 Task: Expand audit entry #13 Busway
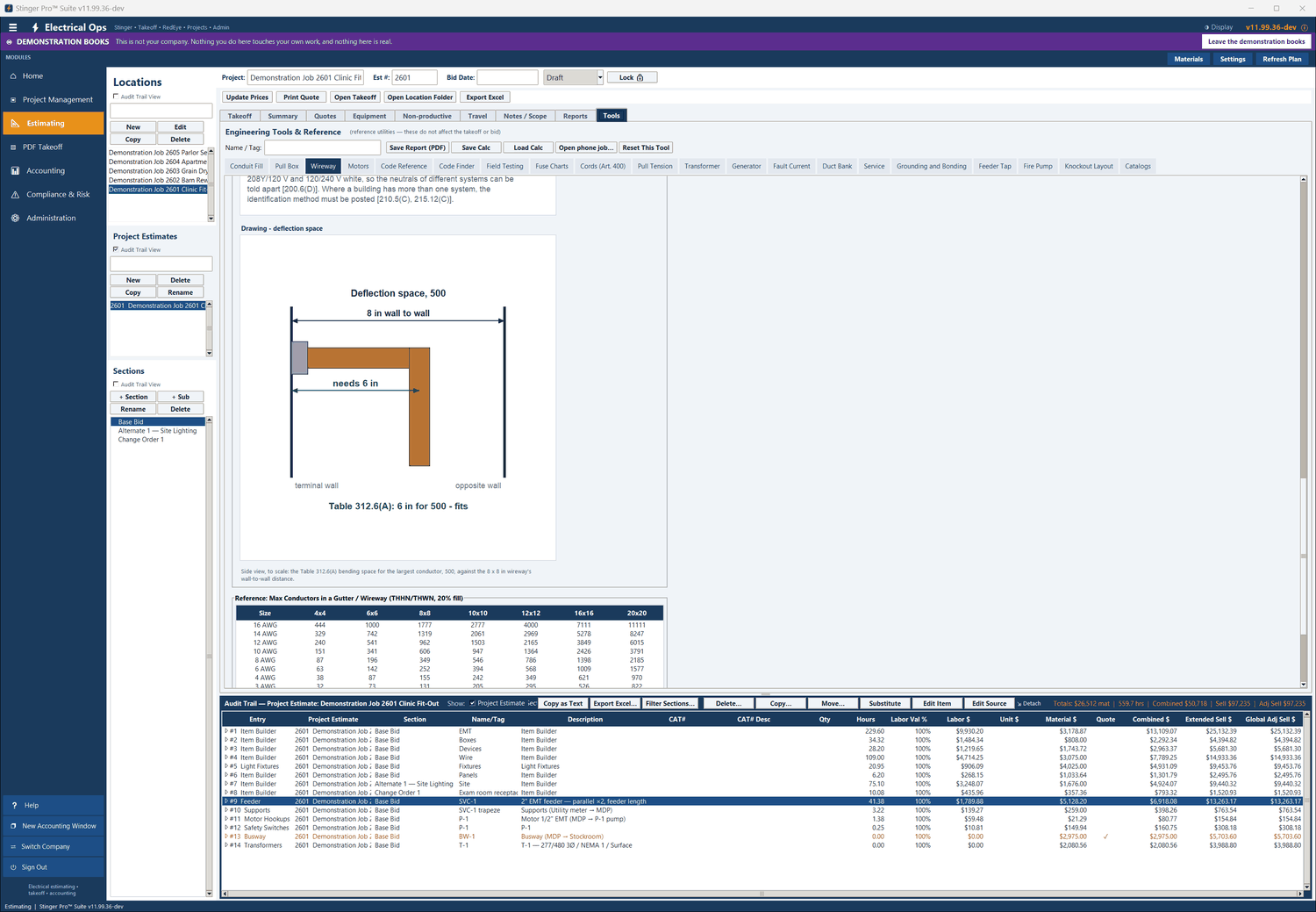[x=225, y=837]
